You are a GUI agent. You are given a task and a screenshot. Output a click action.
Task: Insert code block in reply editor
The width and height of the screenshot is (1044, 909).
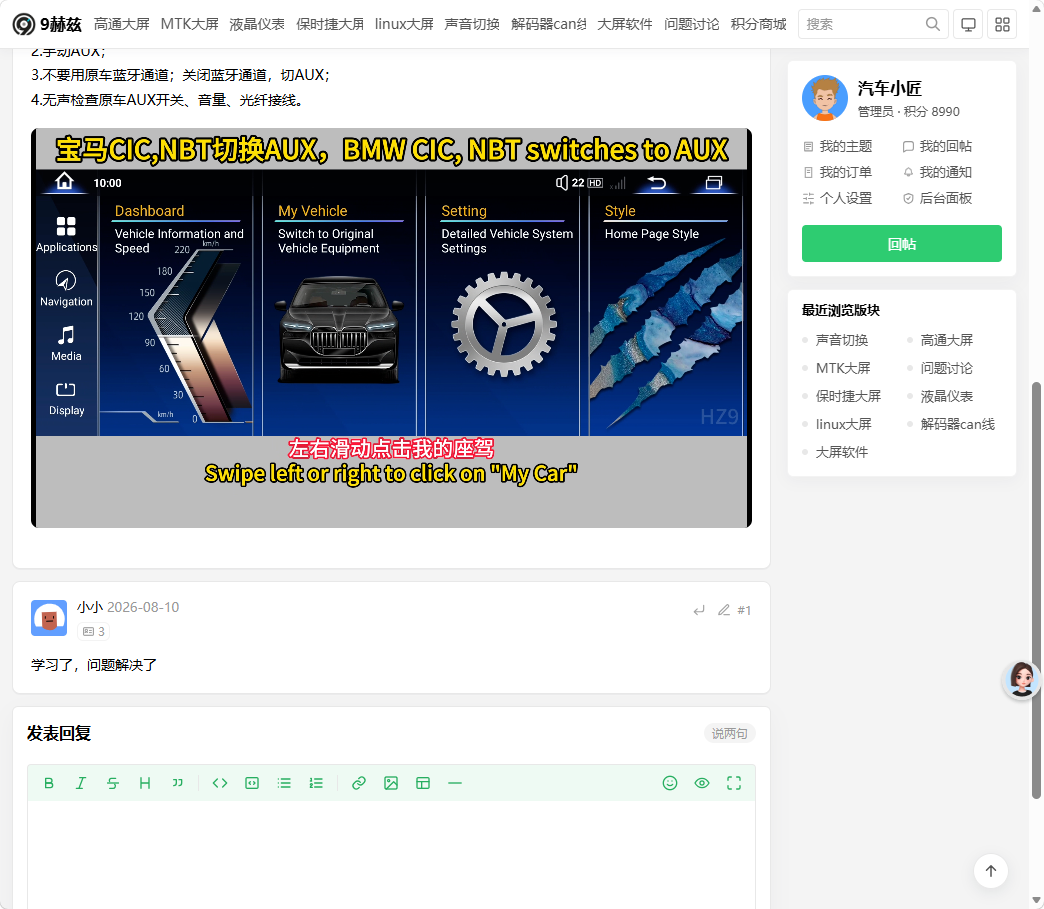click(252, 783)
